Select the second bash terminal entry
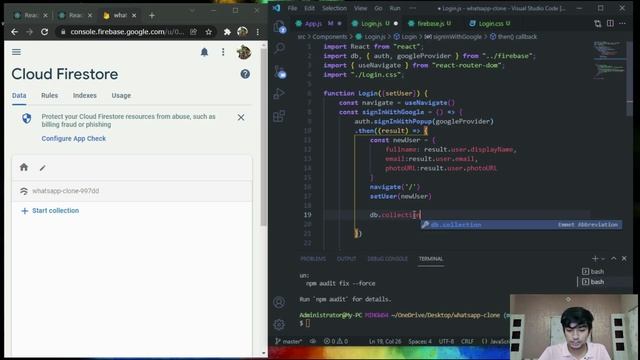 pos(593,282)
